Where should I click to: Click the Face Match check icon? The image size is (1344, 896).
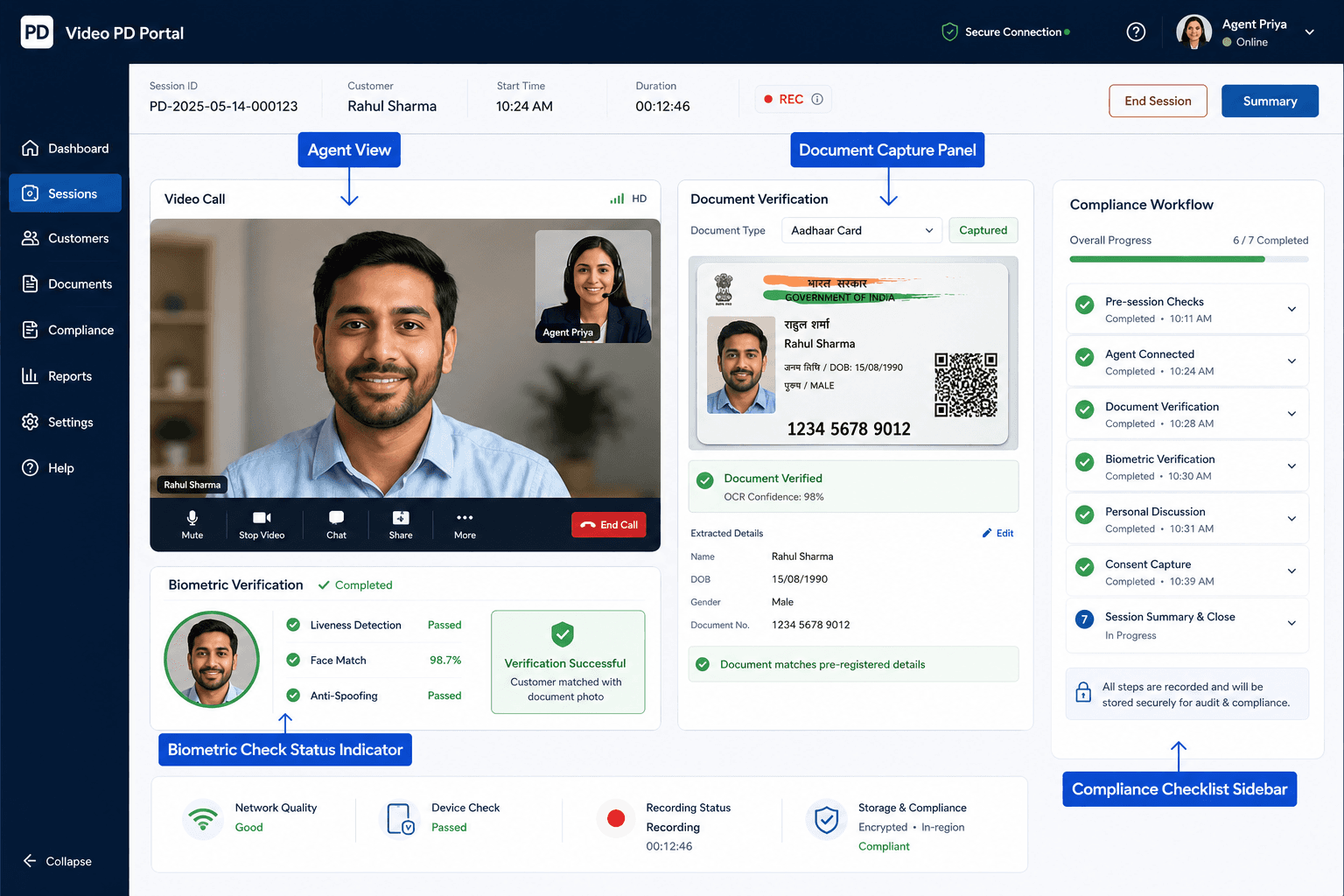(293, 660)
